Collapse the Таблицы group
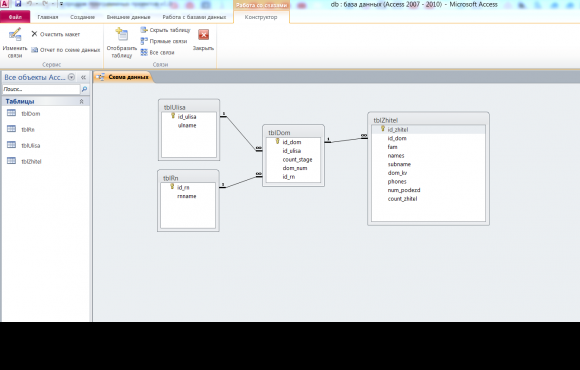580x370 pixels. pyautogui.click(x=81, y=101)
